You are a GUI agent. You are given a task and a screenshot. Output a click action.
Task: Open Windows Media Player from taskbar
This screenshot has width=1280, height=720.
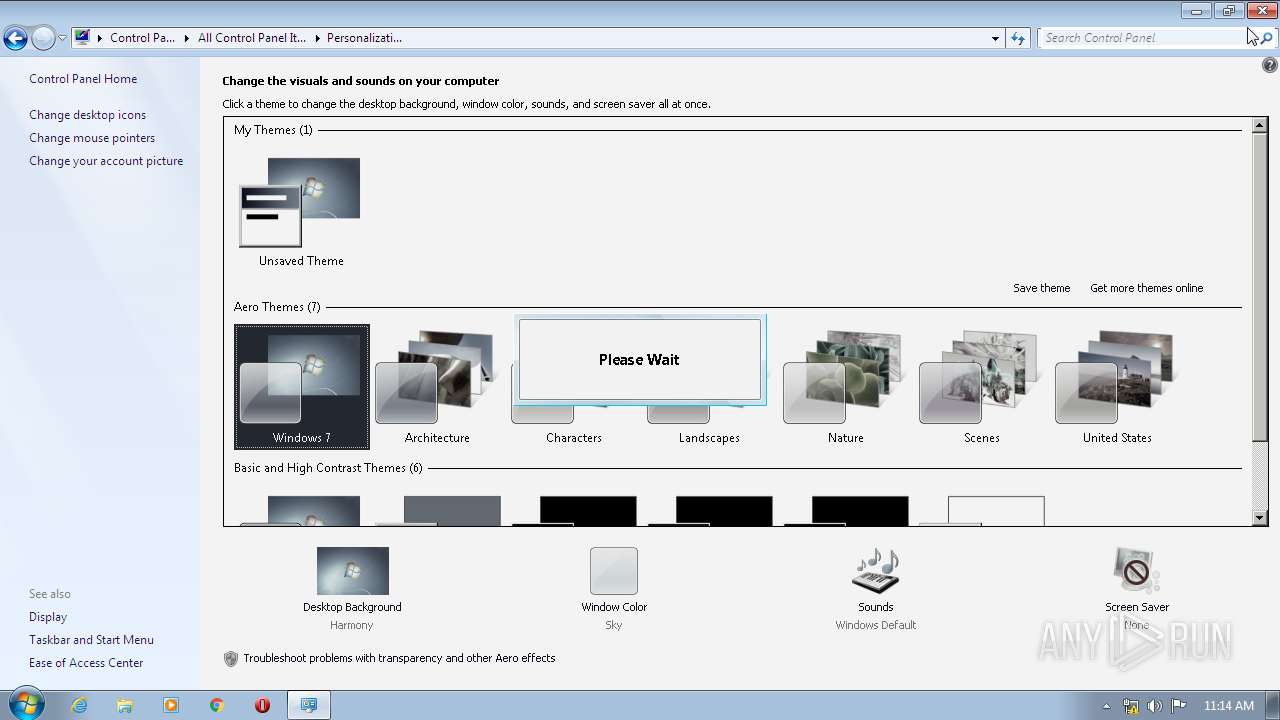[171, 705]
